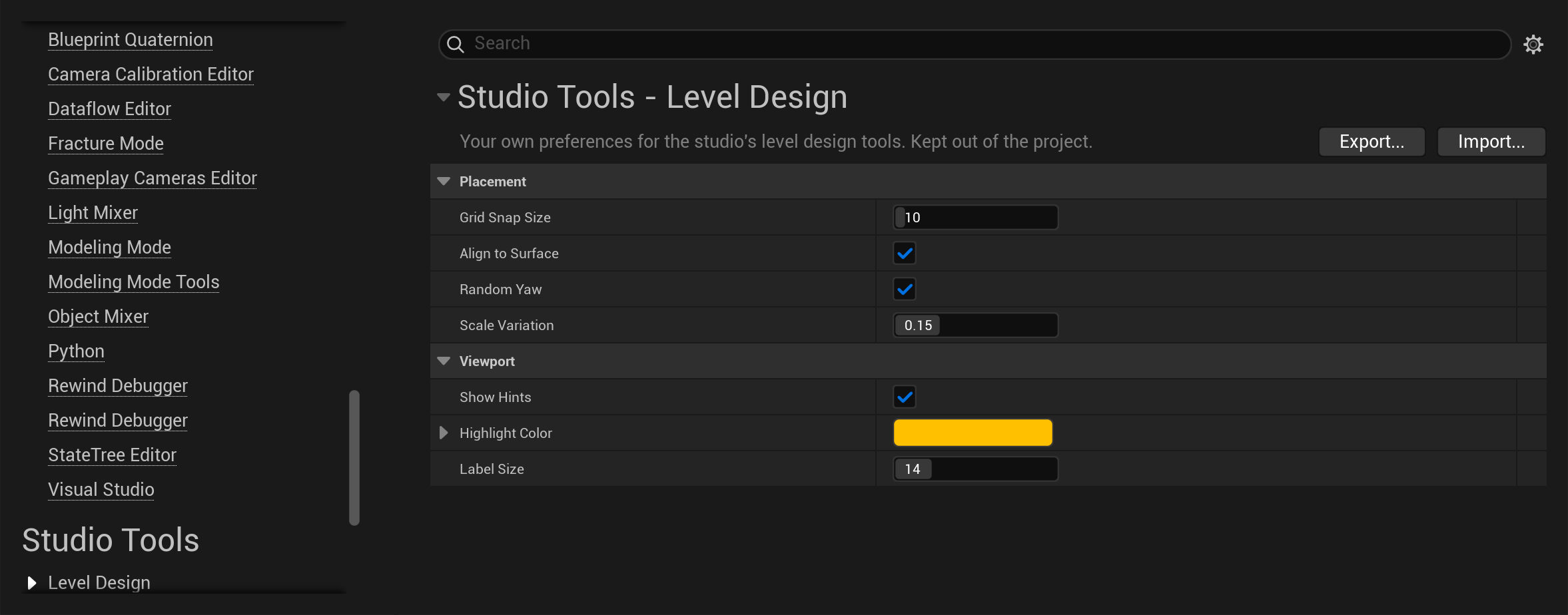
Task: Open Blueprint Quaternion settings link
Action: tap(131, 40)
